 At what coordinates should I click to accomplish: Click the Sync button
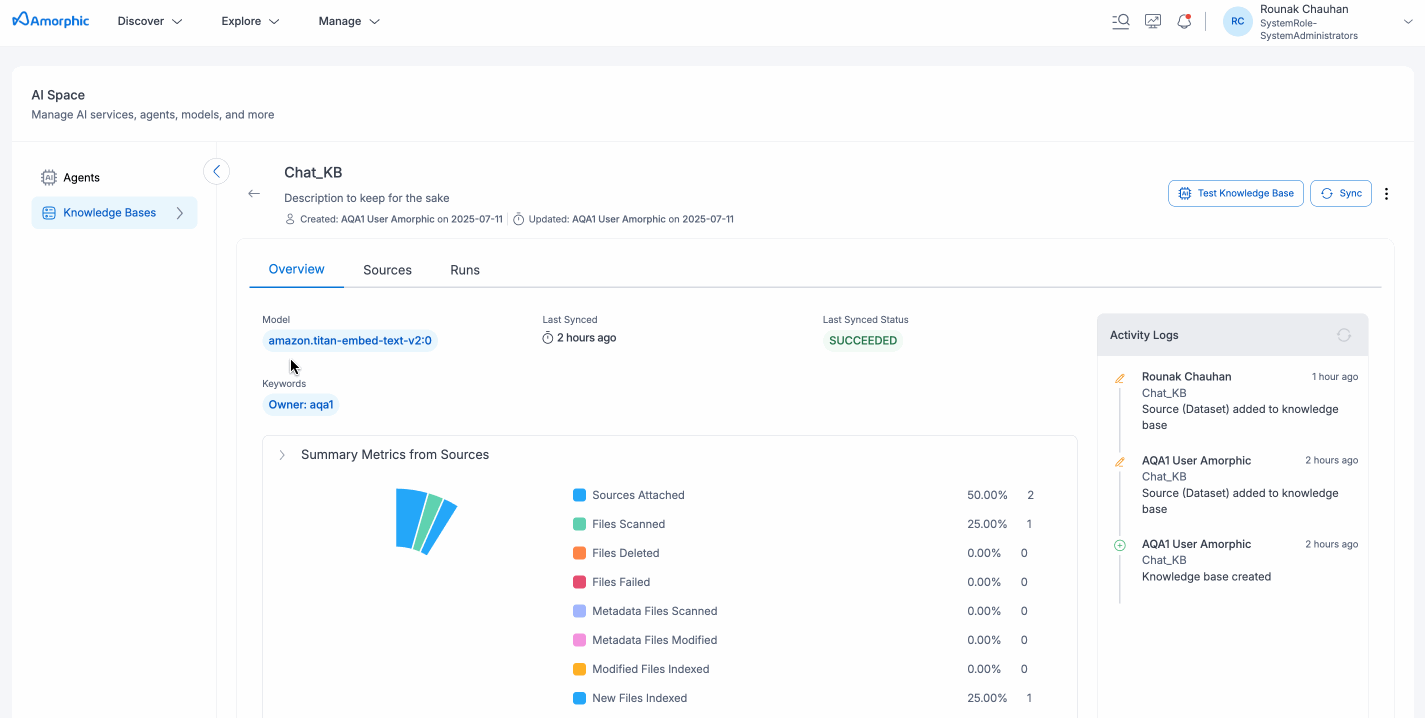click(1340, 194)
